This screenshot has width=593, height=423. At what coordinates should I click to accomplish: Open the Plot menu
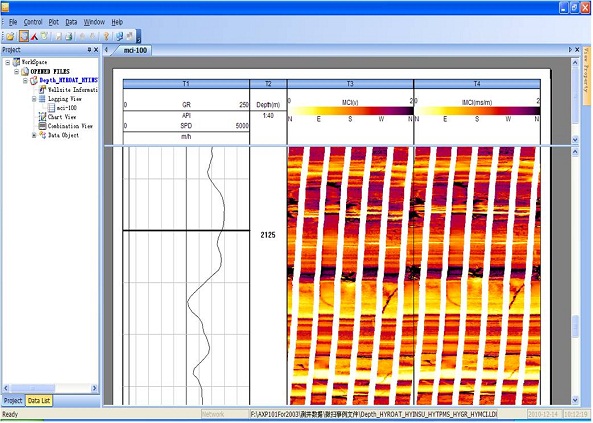pyautogui.click(x=54, y=22)
